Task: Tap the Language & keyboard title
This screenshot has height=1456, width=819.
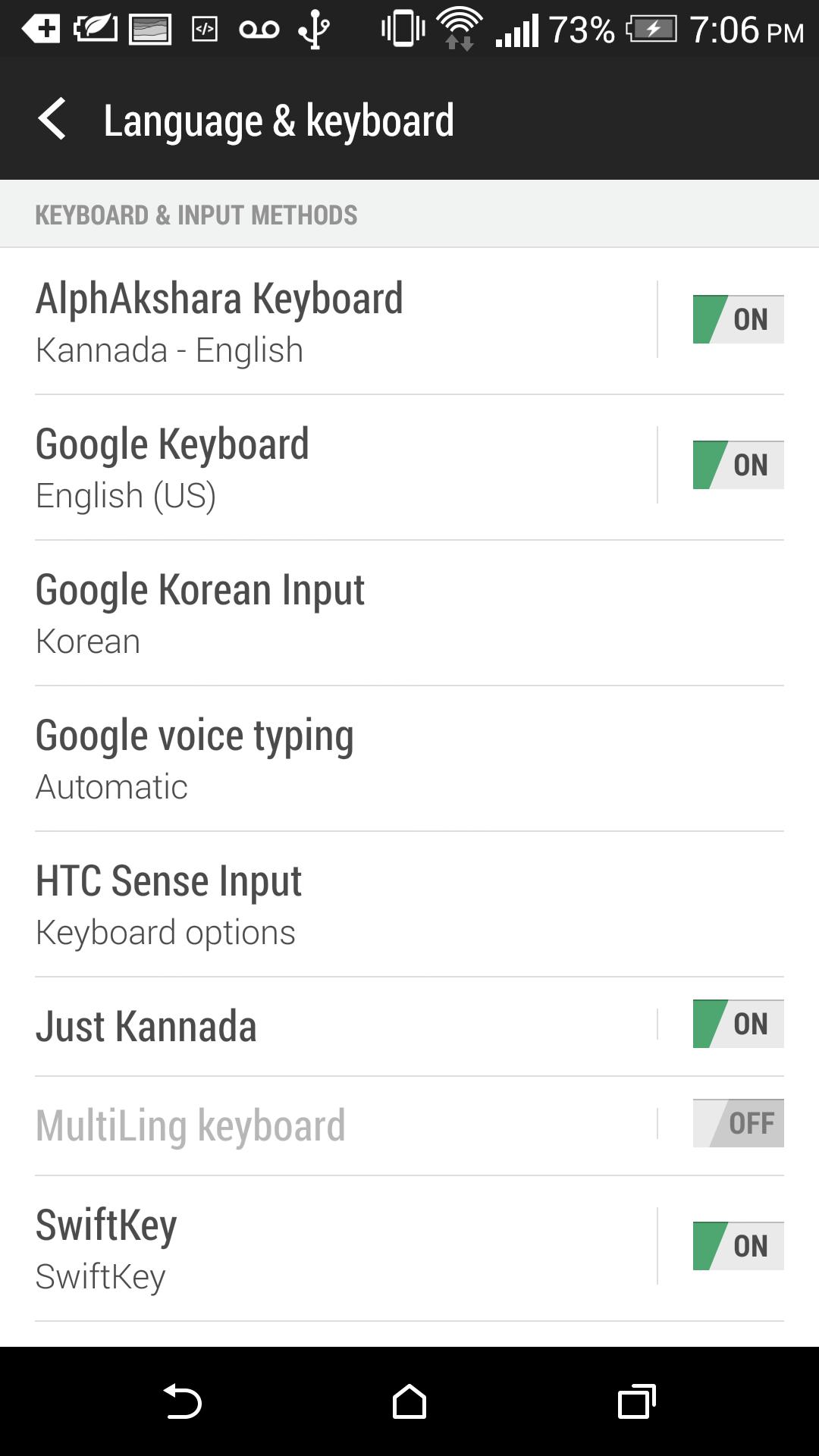Action: click(x=278, y=121)
